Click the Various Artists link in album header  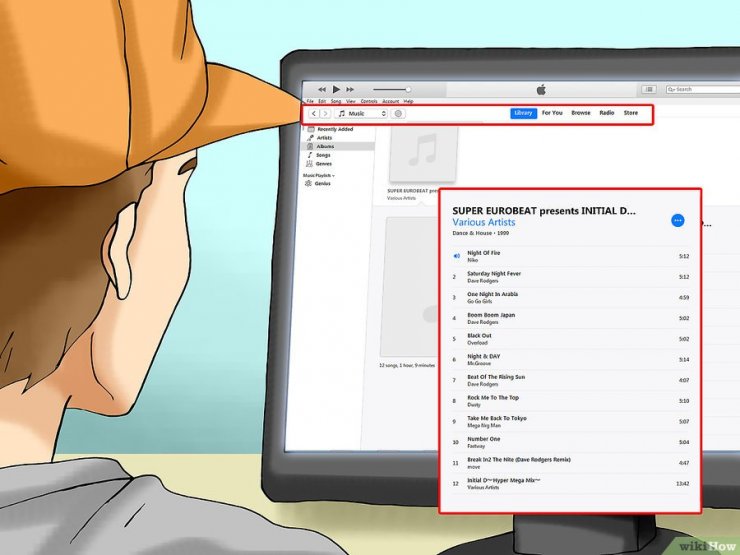[484, 222]
